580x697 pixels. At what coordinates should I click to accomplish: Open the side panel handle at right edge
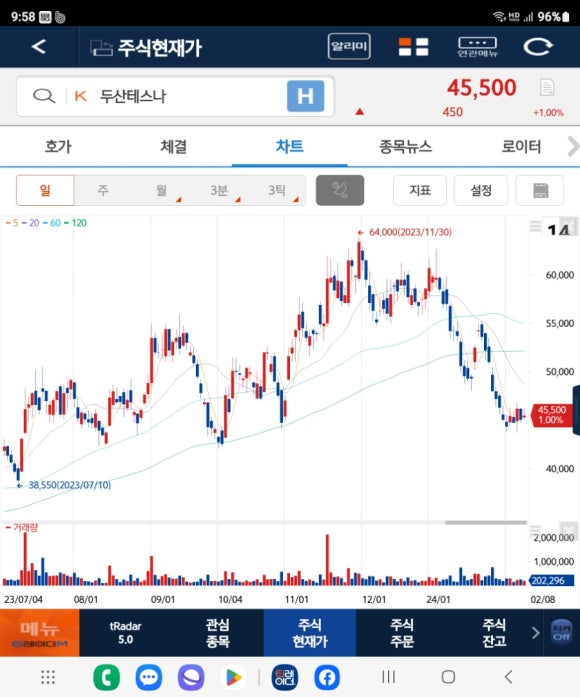tap(576, 409)
